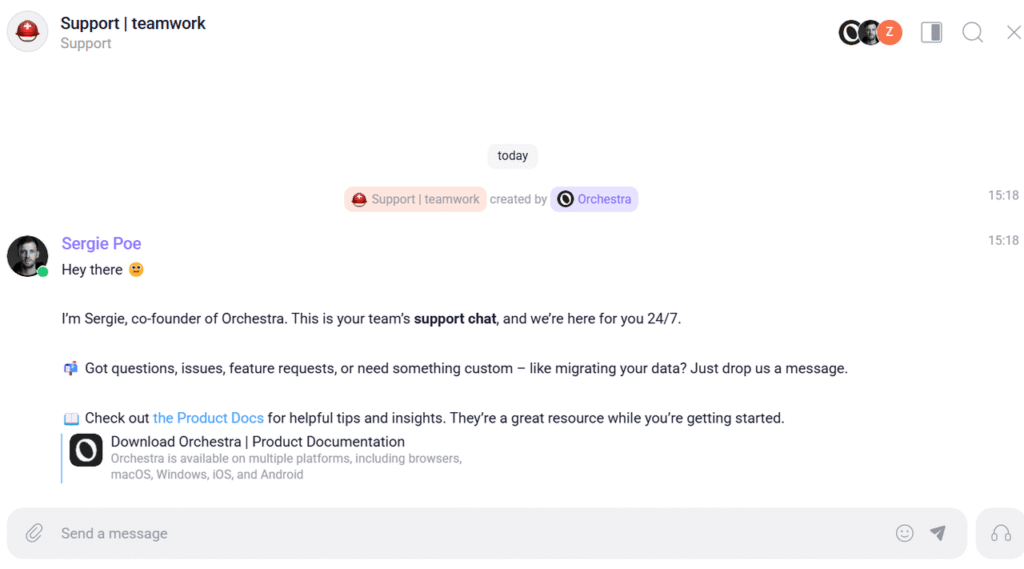This screenshot has width=1024, height=569.
Task: Start an audio call with headphones icon
Action: tap(1000, 533)
